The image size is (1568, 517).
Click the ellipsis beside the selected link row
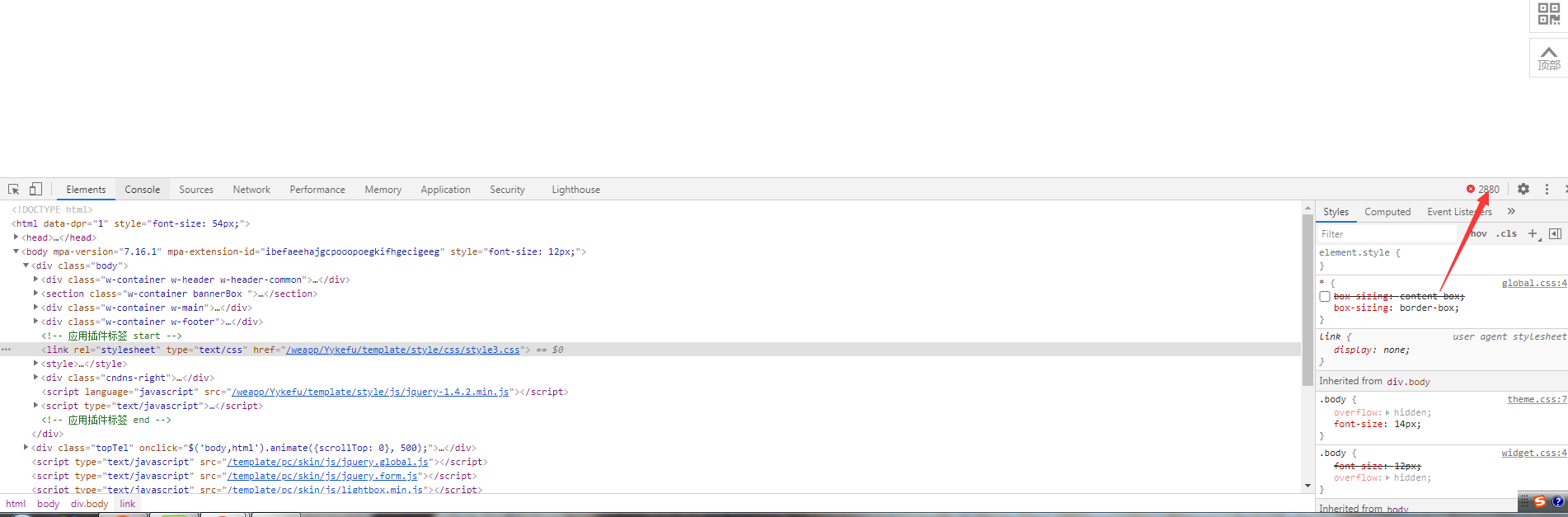point(7,350)
